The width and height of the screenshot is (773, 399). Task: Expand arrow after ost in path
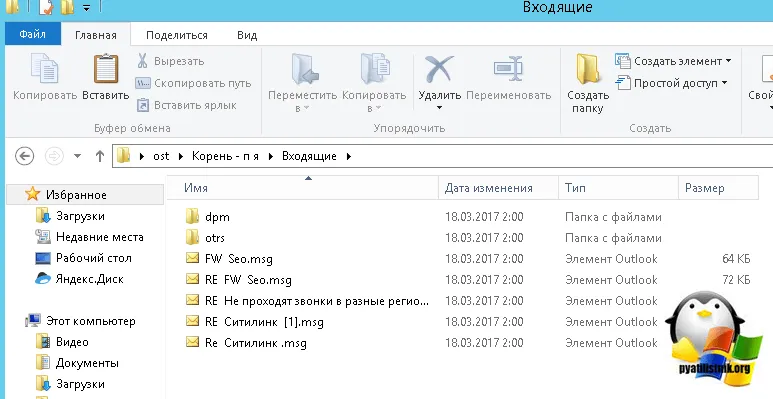click(x=181, y=156)
